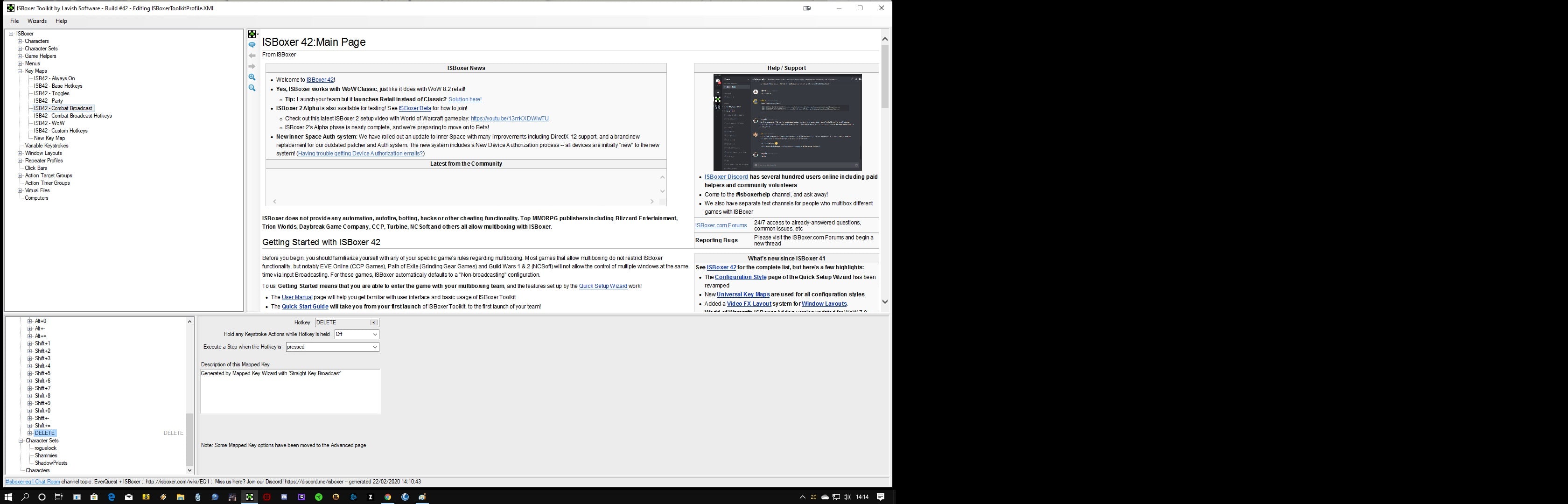The height and width of the screenshot is (504, 1568).
Task: Open the Quick Setup Wizard link
Action: point(602,286)
